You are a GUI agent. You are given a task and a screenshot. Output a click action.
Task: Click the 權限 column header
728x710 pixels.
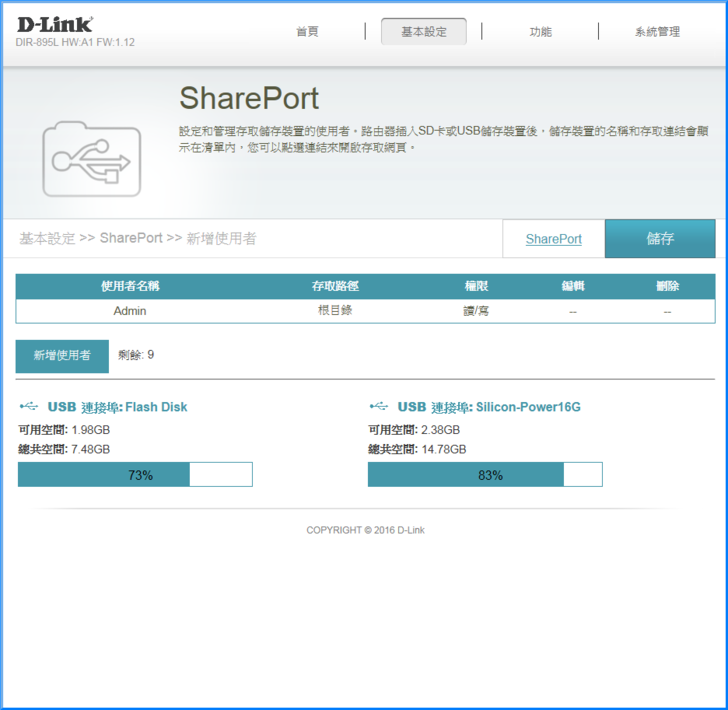point(476,286)
